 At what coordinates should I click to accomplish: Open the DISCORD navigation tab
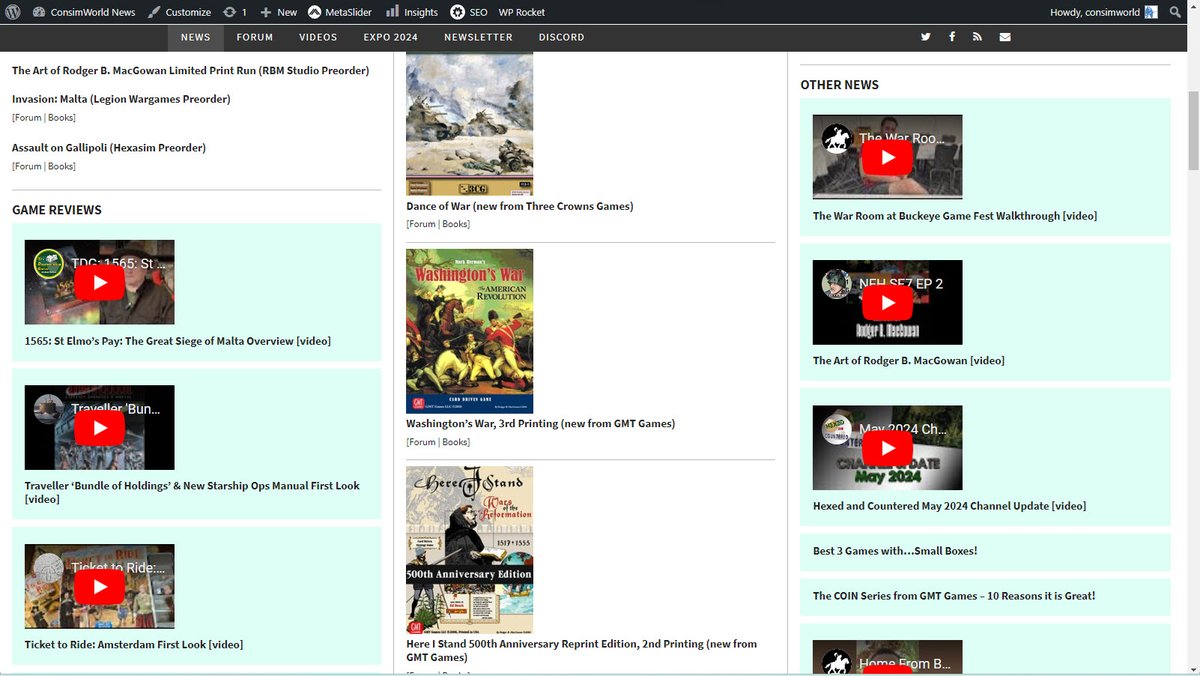561,37
